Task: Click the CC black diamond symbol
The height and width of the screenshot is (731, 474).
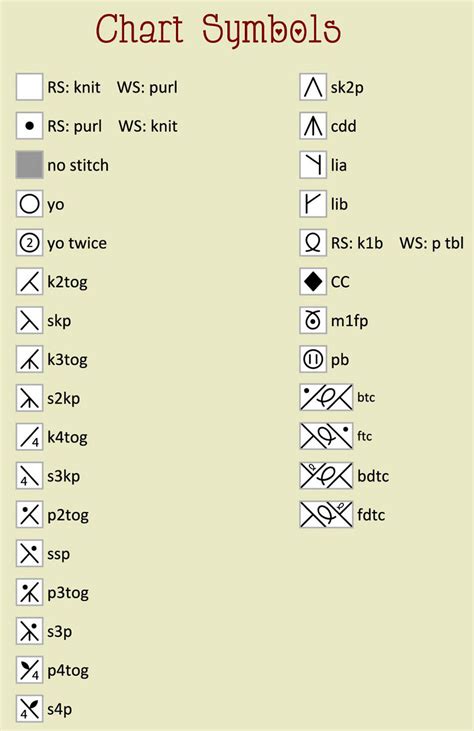Action: point(313,282)
